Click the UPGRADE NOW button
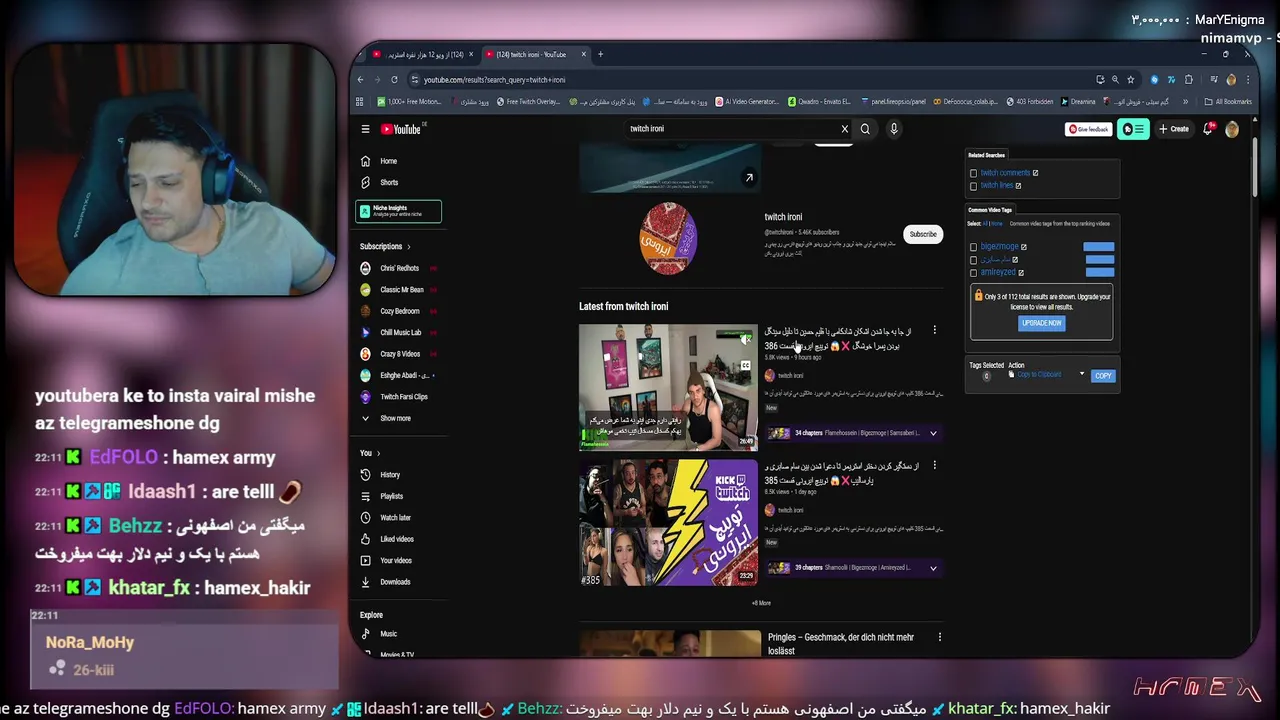 click(1041, 323)
